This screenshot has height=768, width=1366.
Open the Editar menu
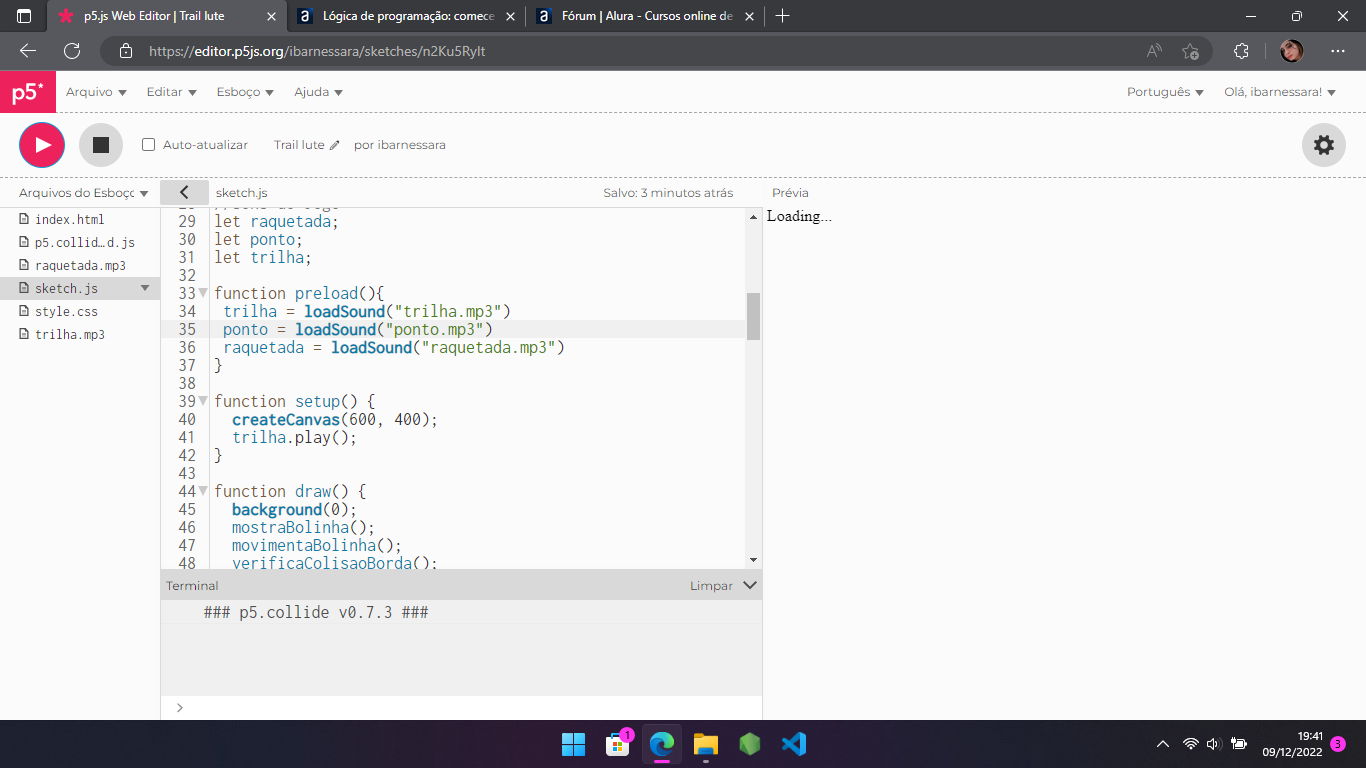171,92
